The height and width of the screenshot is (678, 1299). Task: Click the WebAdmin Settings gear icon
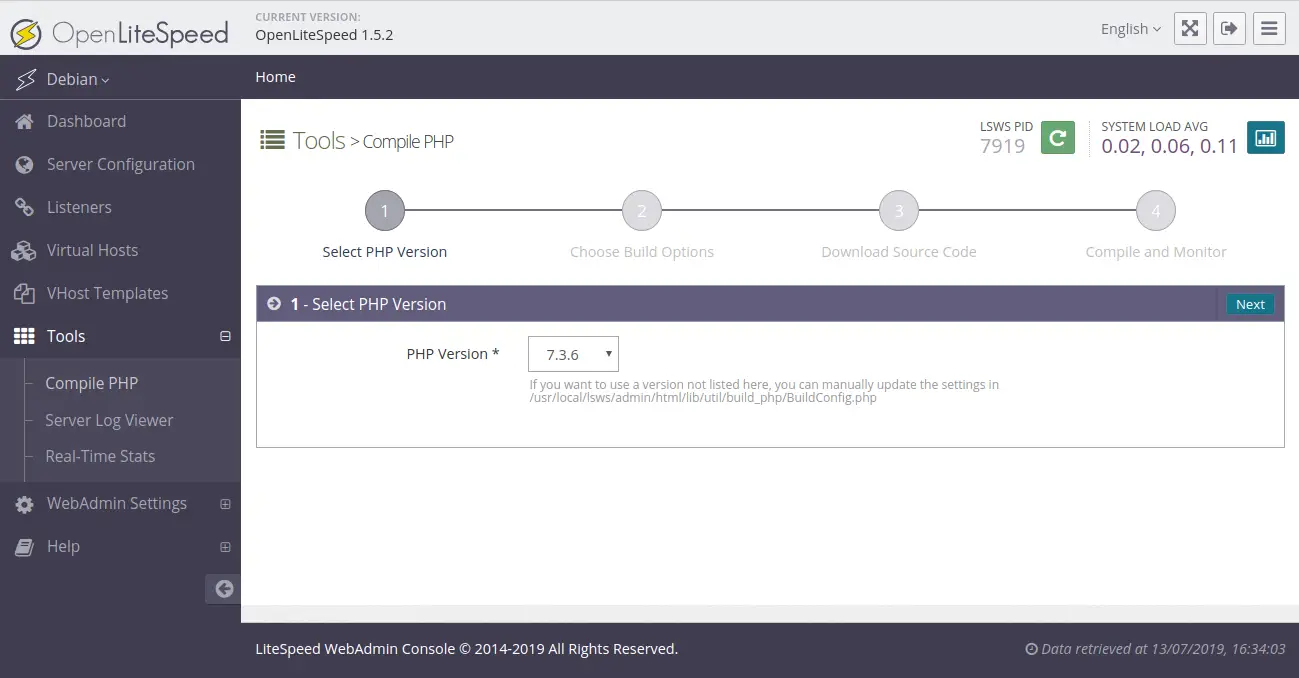click(x=24, y=504)
